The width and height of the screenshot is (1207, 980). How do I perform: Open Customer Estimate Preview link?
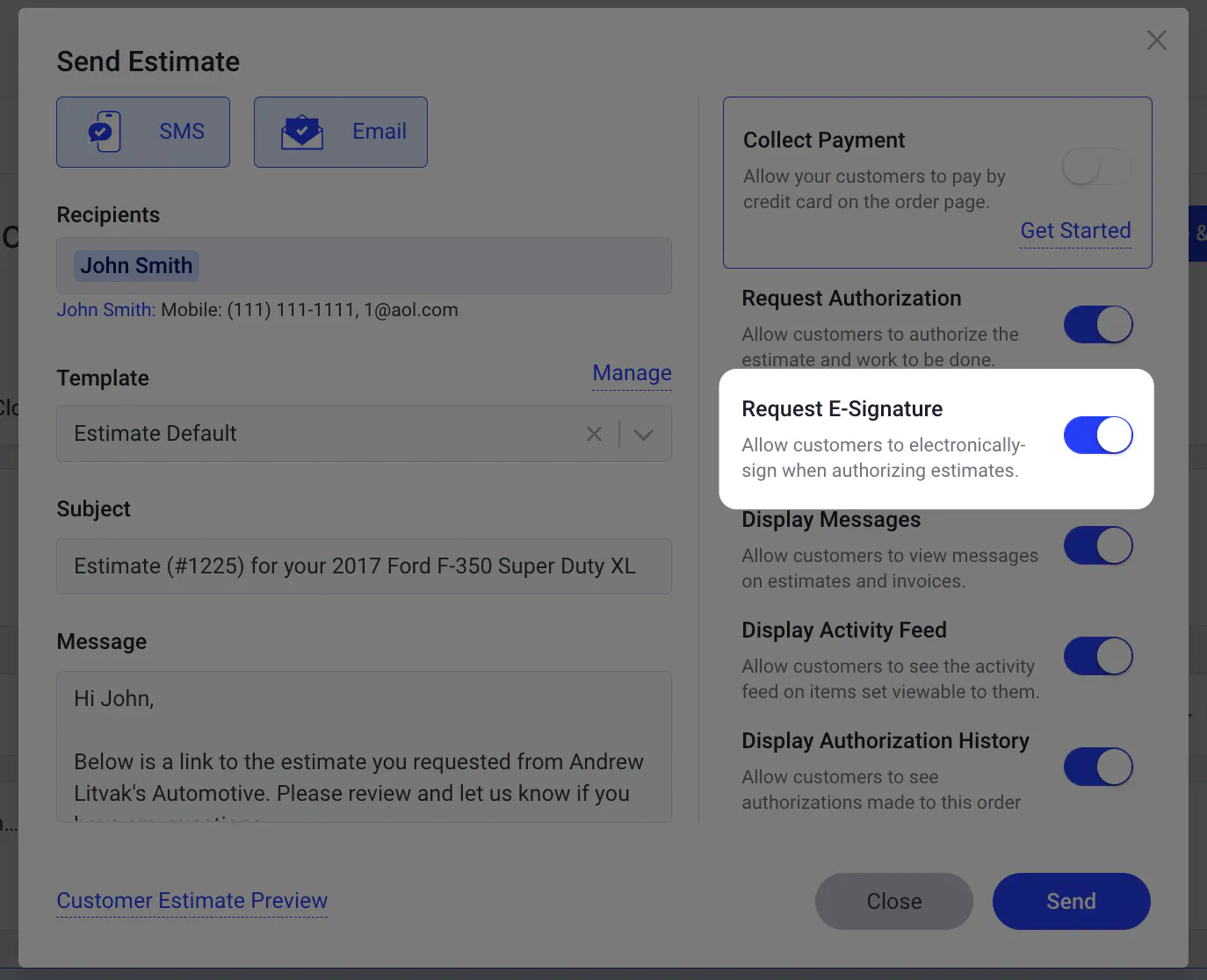192,901
